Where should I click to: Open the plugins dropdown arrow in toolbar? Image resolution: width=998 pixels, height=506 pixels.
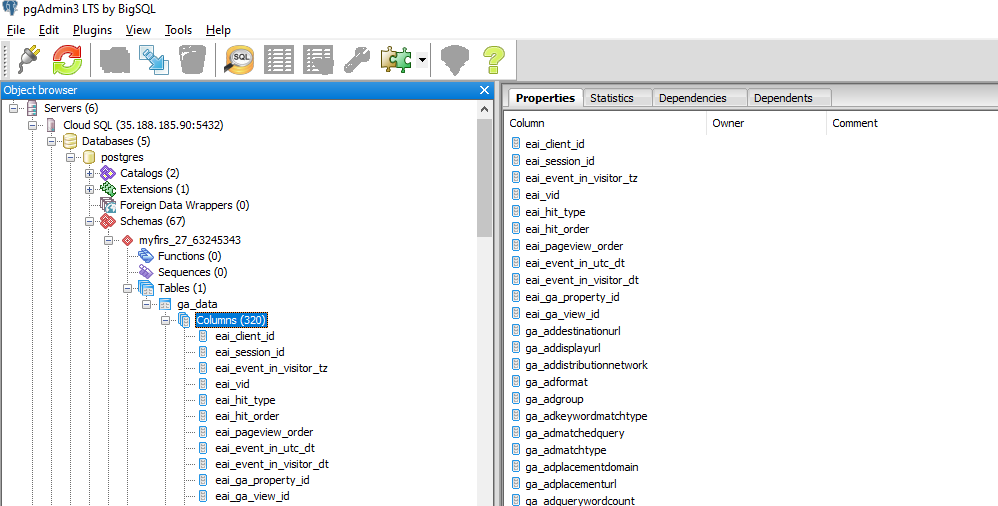tap(422, 61)
